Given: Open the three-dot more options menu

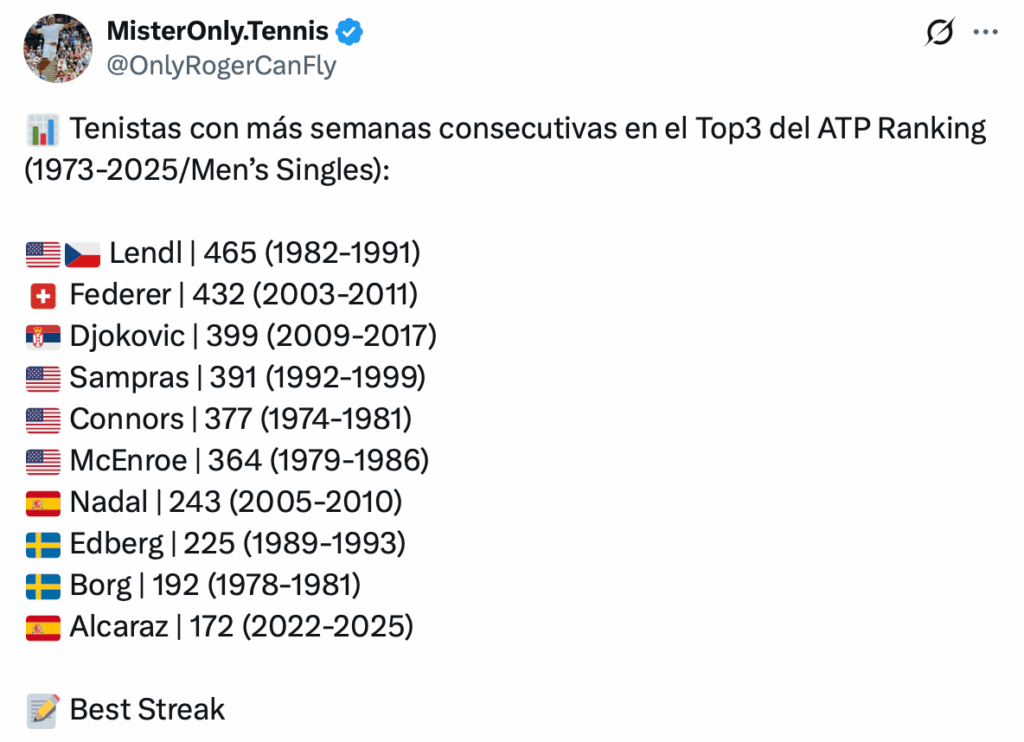Looking at the screenshot, I should pos(986,33).
